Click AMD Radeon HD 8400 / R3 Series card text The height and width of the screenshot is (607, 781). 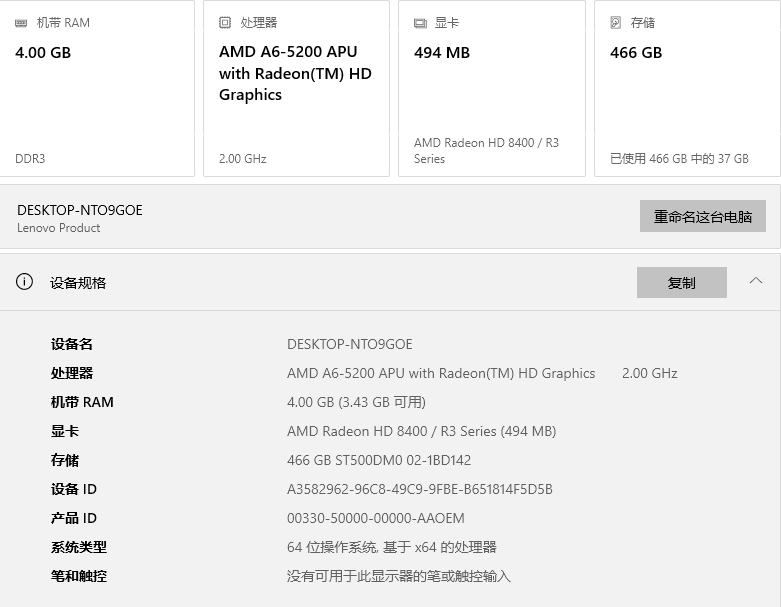click(x=486, y=151)
